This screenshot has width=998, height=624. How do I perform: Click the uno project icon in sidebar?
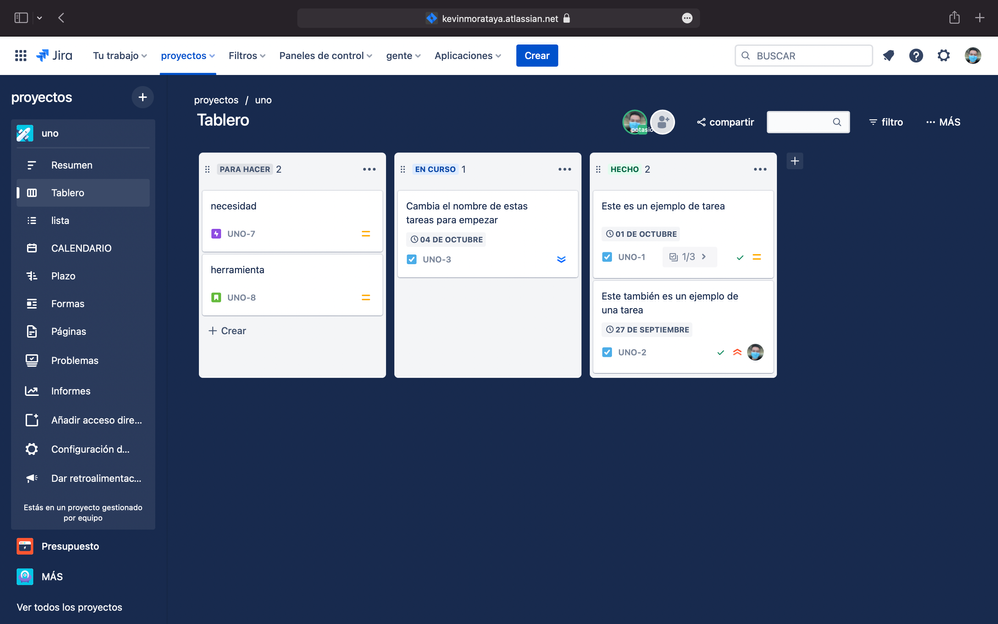pos(25,133)
